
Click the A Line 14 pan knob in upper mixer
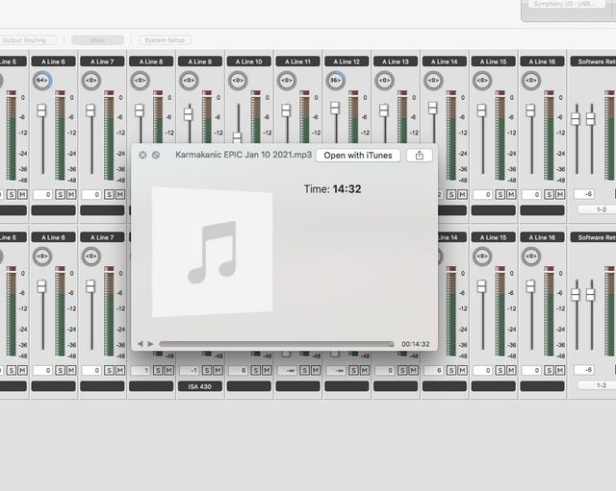[433, 81]
